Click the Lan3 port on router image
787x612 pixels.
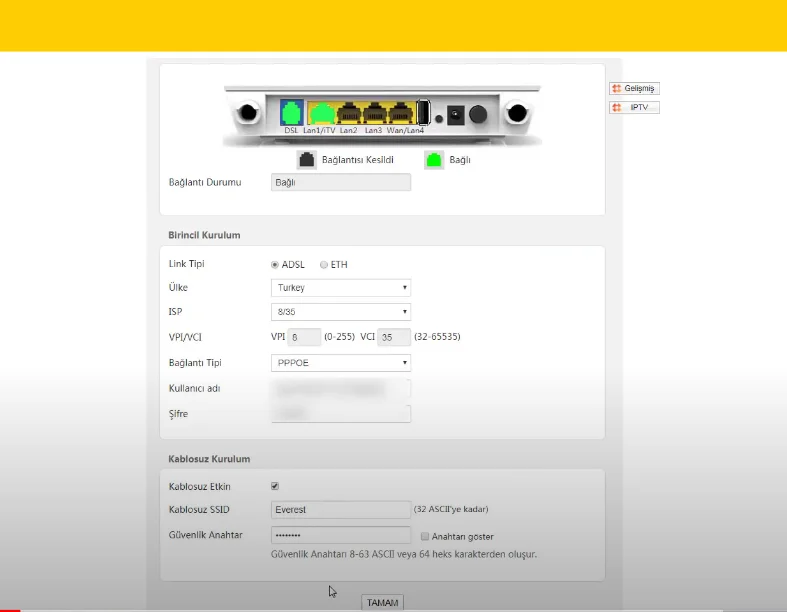click(x=374, y=113)
